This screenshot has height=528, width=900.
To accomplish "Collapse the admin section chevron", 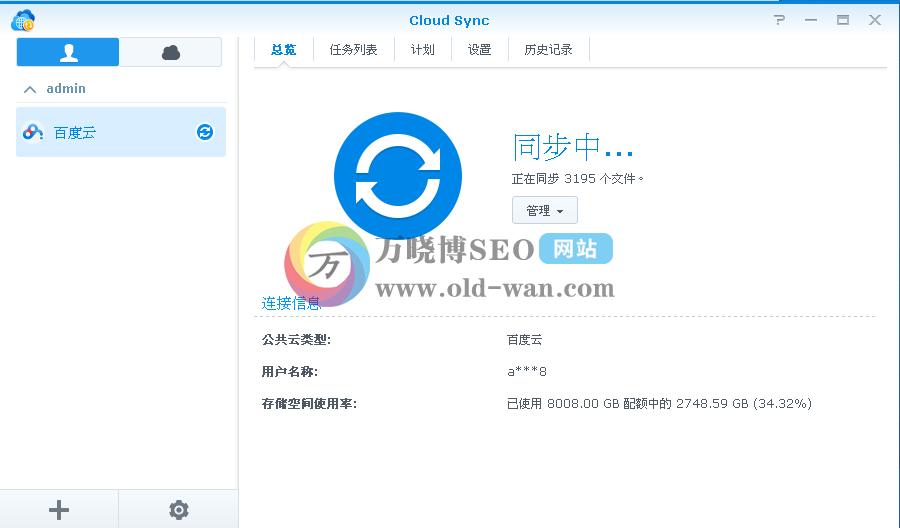I will click(30, 89).
